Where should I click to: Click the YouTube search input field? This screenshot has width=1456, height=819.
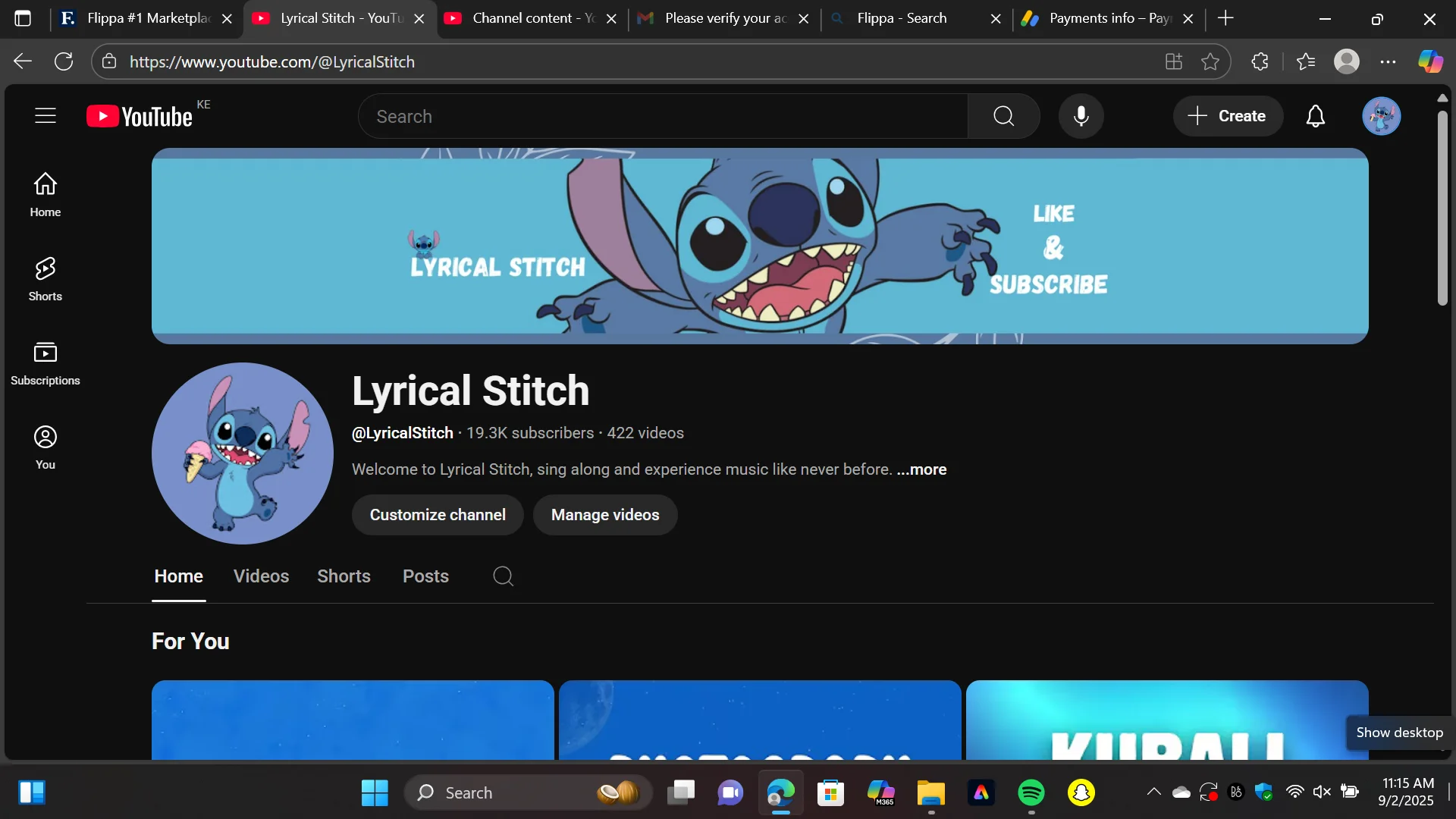664,116
